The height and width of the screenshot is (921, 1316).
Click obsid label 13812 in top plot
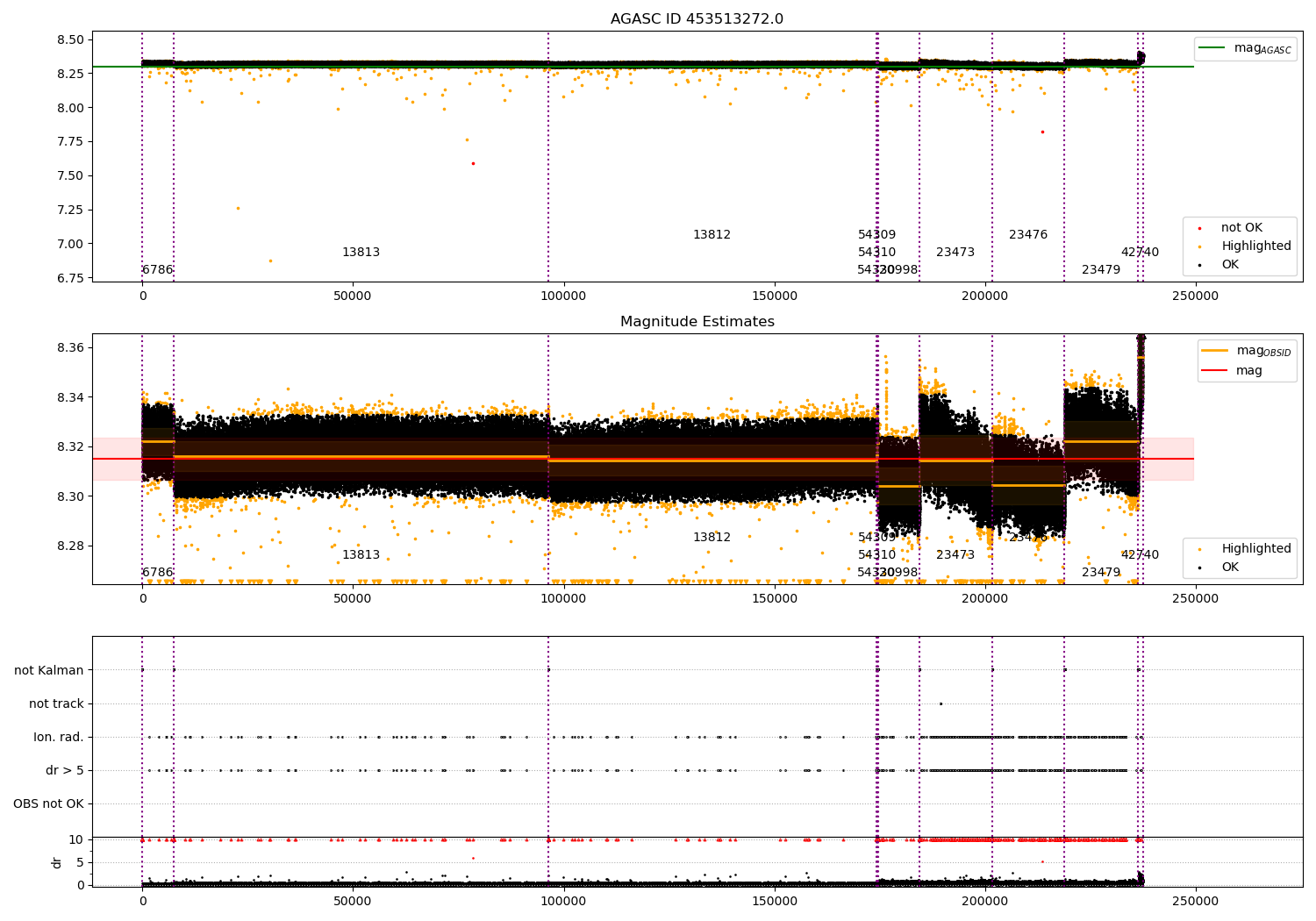(x=712, y=235)
